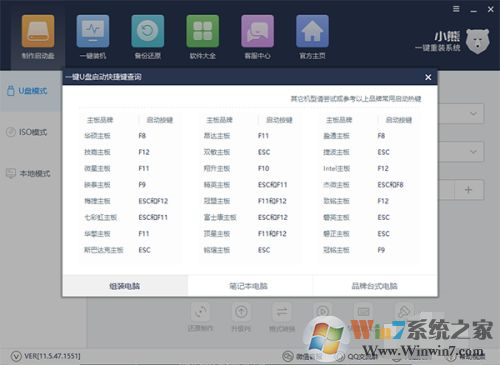This screenshot has width=500, height=365.
Task: Click the 七彩虹主板 row label
Action: coord(100,217)
